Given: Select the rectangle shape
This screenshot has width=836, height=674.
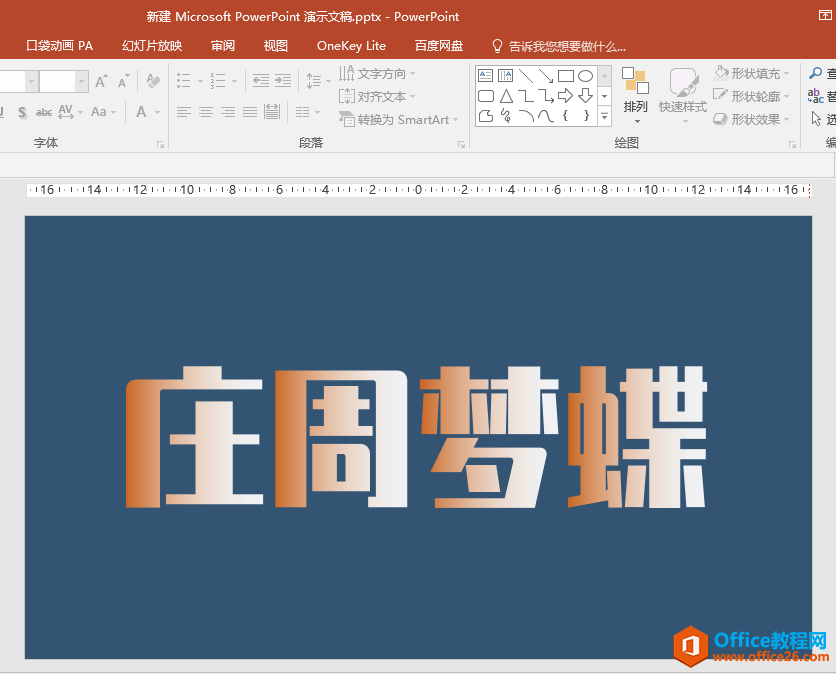Looking at the screenshot, I should [x=566, y=76].
